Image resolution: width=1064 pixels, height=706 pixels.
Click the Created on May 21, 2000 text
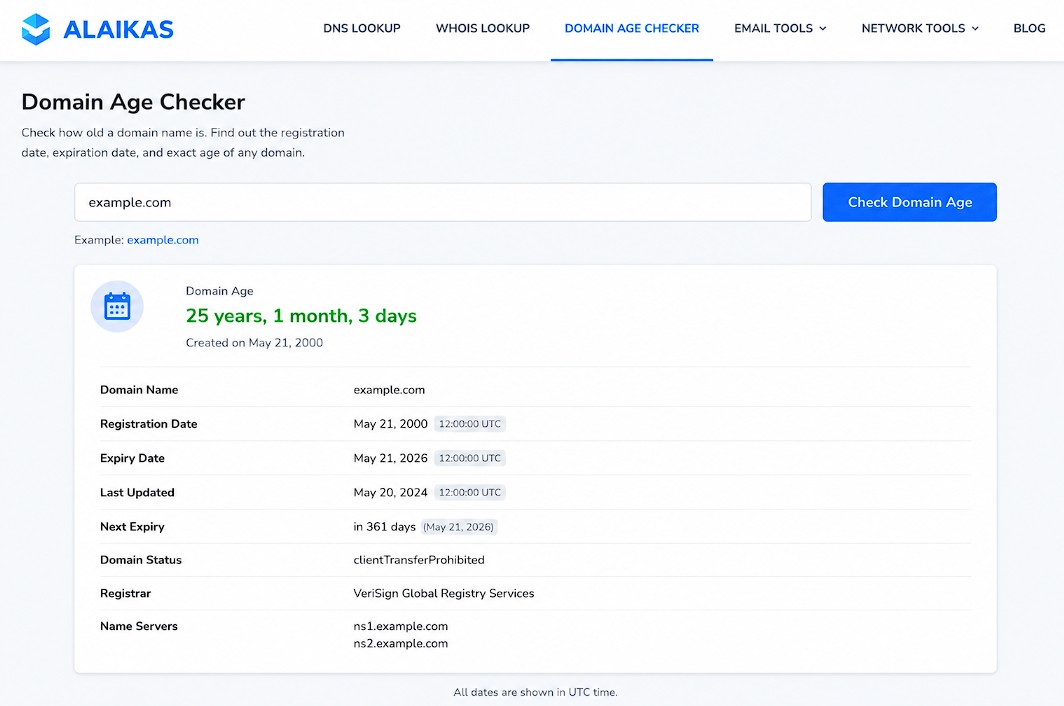[x=254, y=343]
